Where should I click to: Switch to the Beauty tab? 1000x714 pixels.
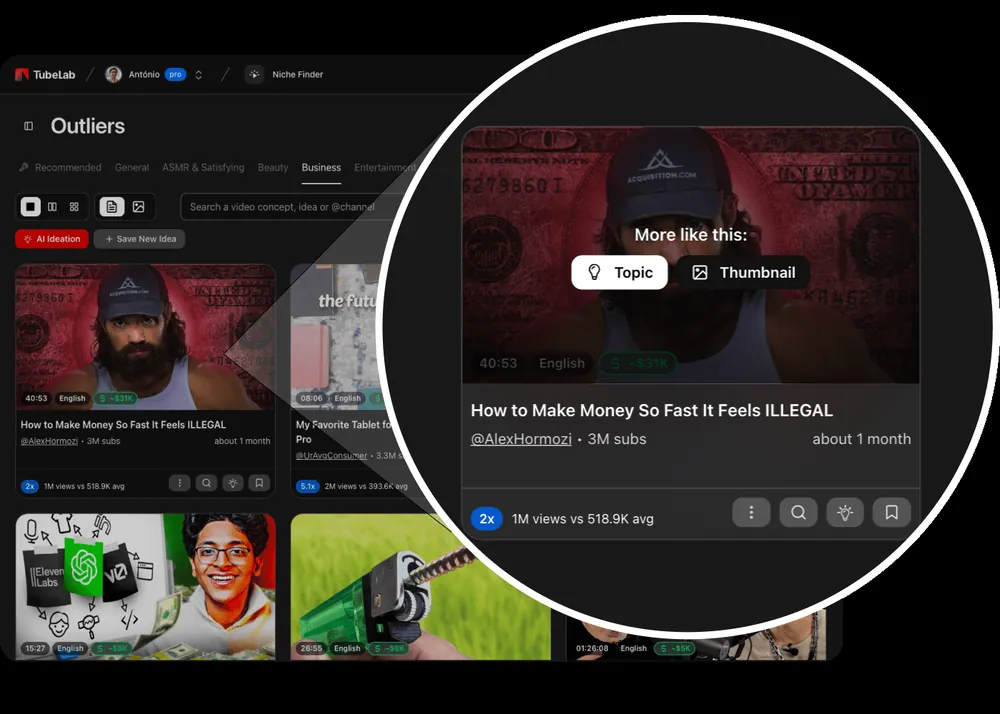(273, 168)
